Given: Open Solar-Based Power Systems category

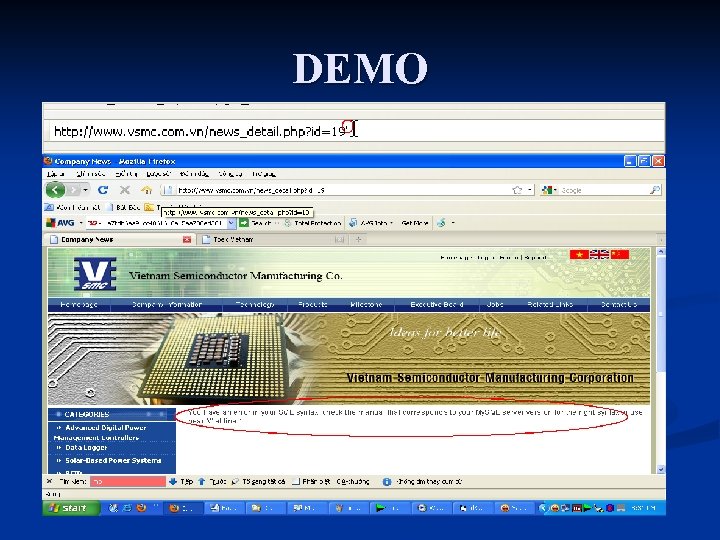Looking at the screenshot, I should tap(113, 460).
